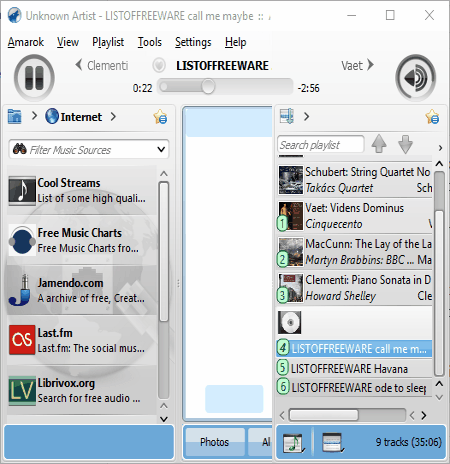Open the Playlist menu
Image resolution: width=450 pixels, height=464 pixels.
(x=108, y=42)
